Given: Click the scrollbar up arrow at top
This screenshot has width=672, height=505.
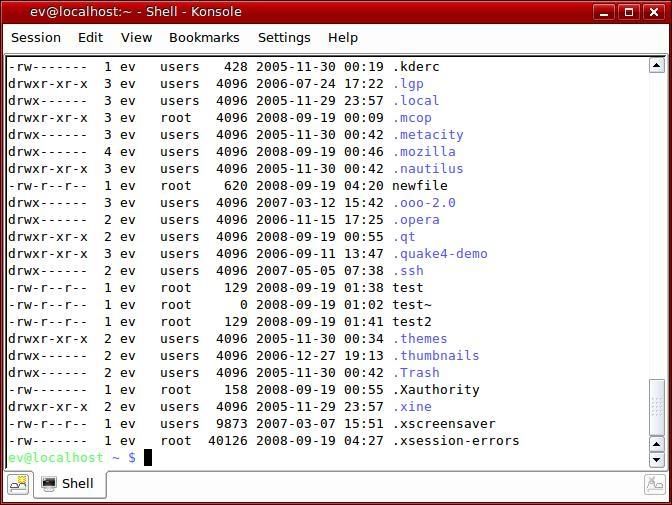Looking at the screenshot, I should [x=657, y=66].
